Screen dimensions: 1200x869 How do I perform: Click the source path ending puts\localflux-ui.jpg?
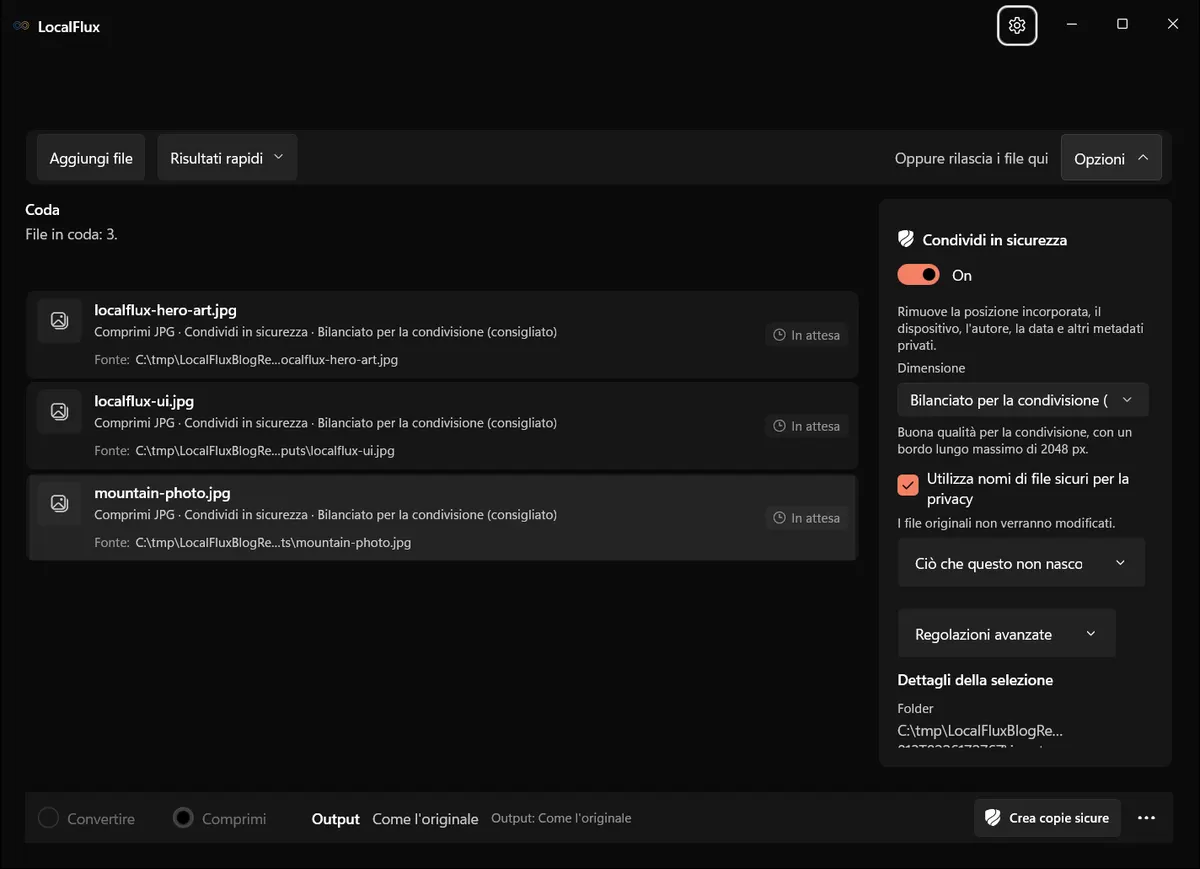265,451
